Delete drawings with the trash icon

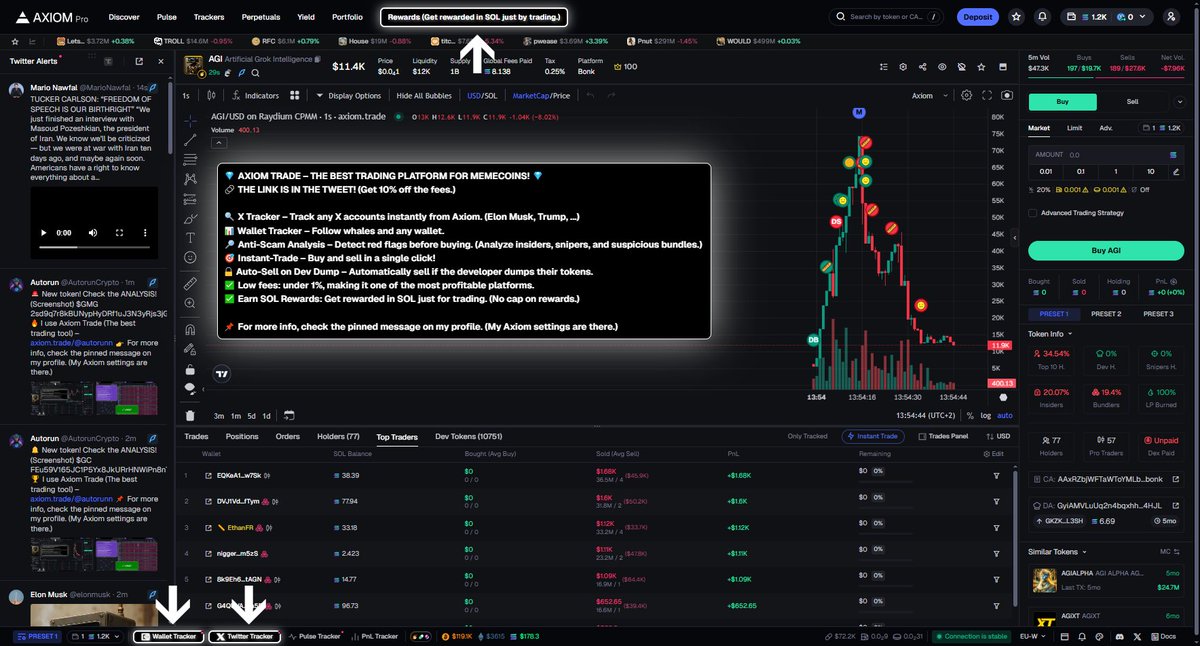190,415
